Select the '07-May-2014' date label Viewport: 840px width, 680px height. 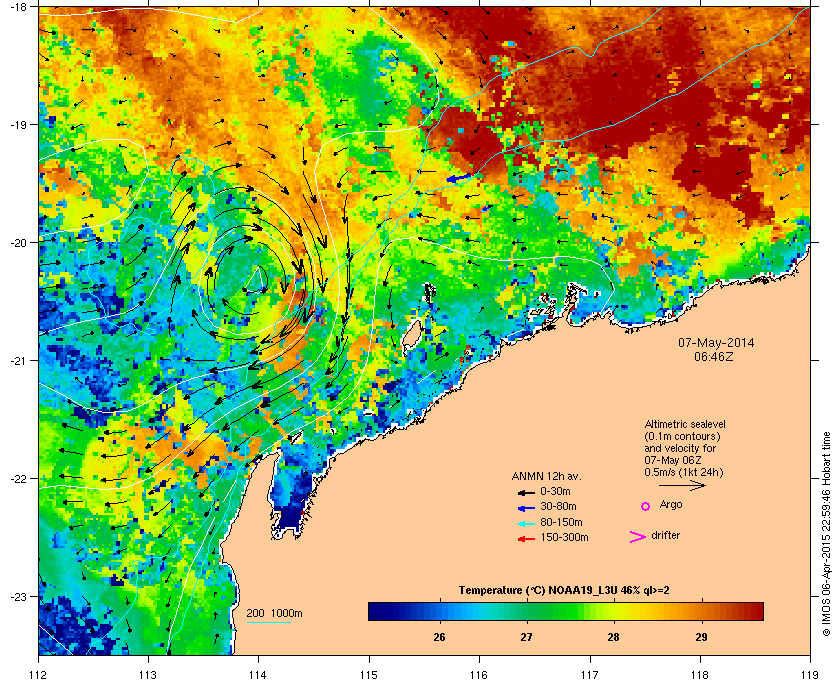pyautogui.click(x=716, y=343)
